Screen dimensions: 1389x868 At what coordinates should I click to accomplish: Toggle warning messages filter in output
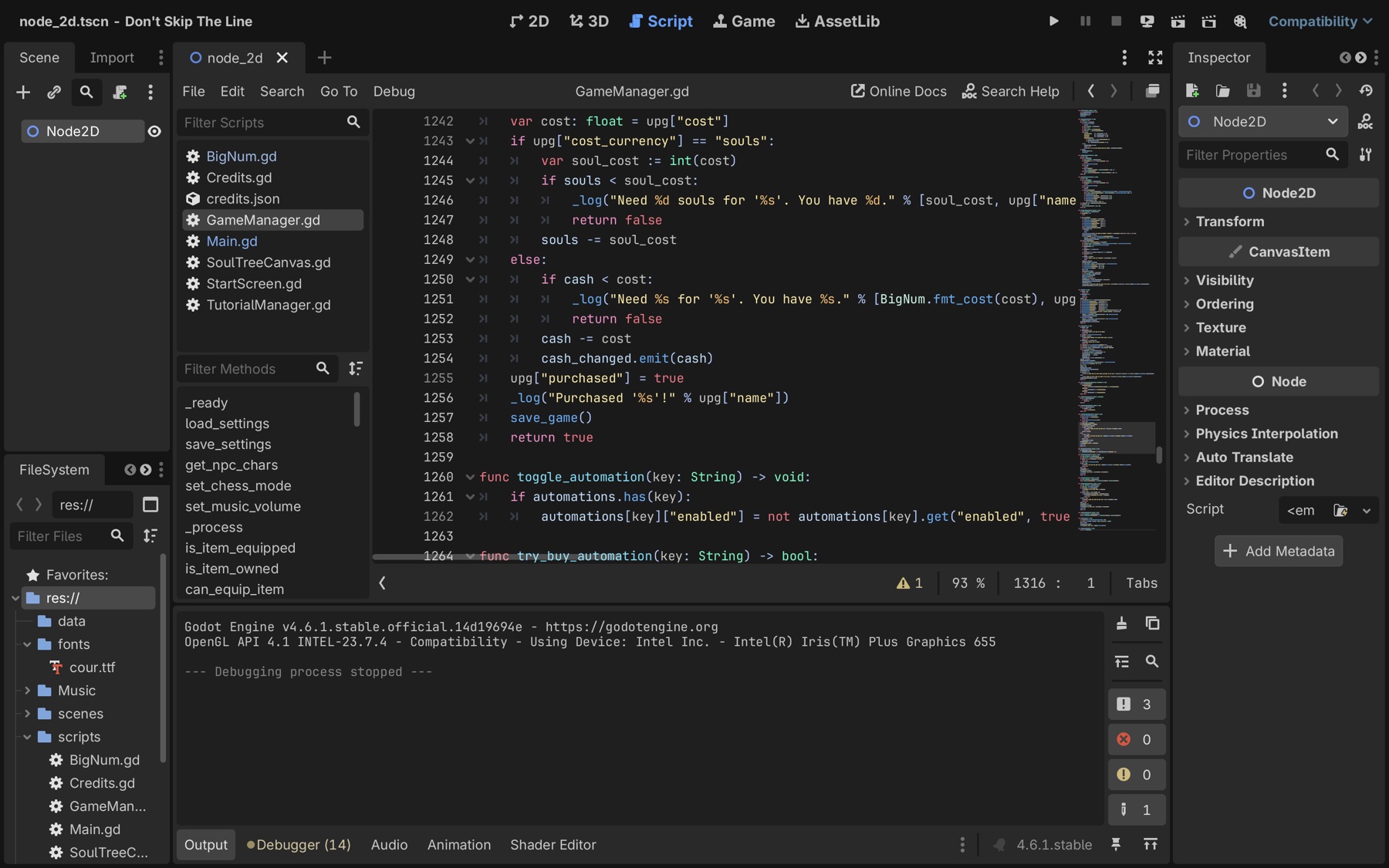coord(1136,775)
